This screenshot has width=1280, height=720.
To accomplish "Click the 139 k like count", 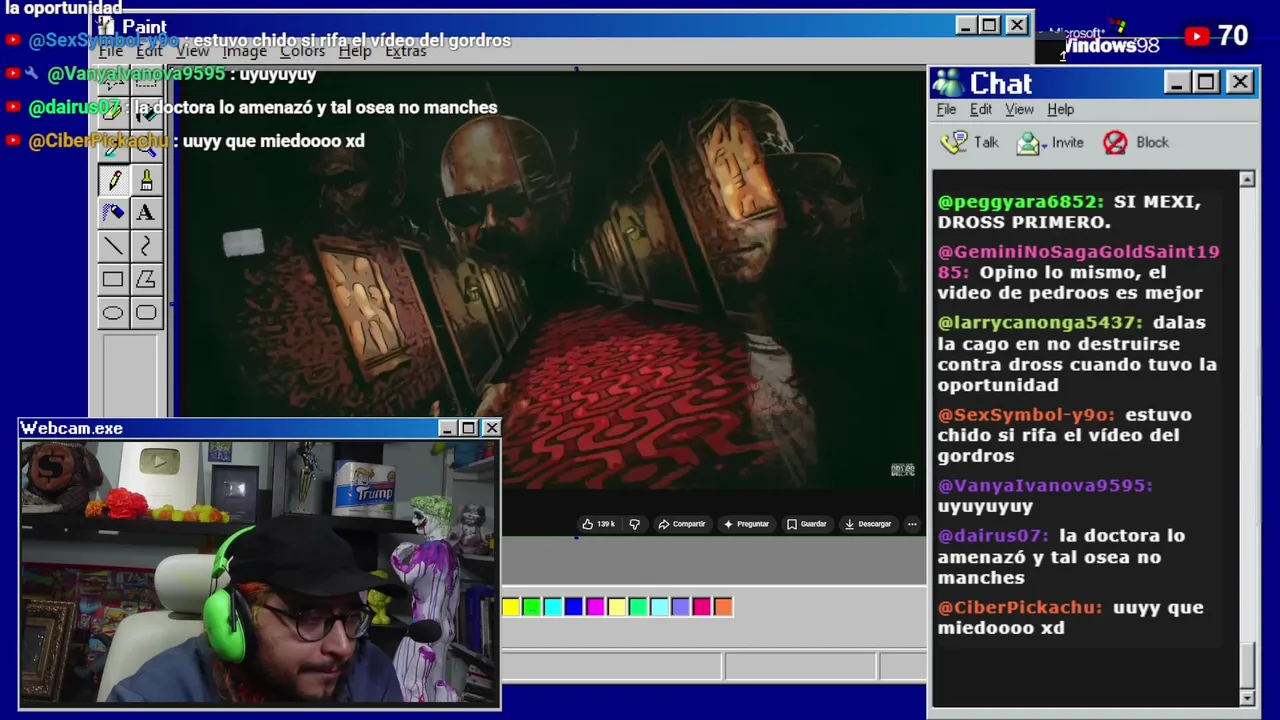I will 606,524.
